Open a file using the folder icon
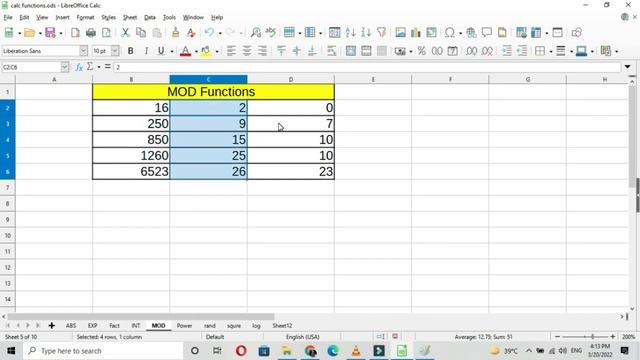This screenshot has height=360, width=640. 29,33
